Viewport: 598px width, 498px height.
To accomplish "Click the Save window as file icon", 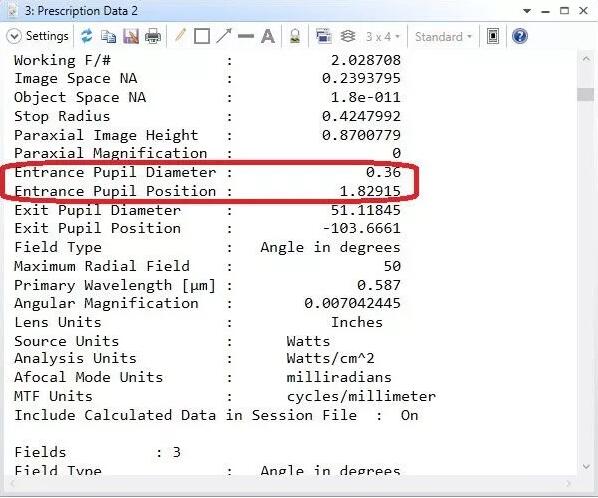I will click(x=131, y=37).
